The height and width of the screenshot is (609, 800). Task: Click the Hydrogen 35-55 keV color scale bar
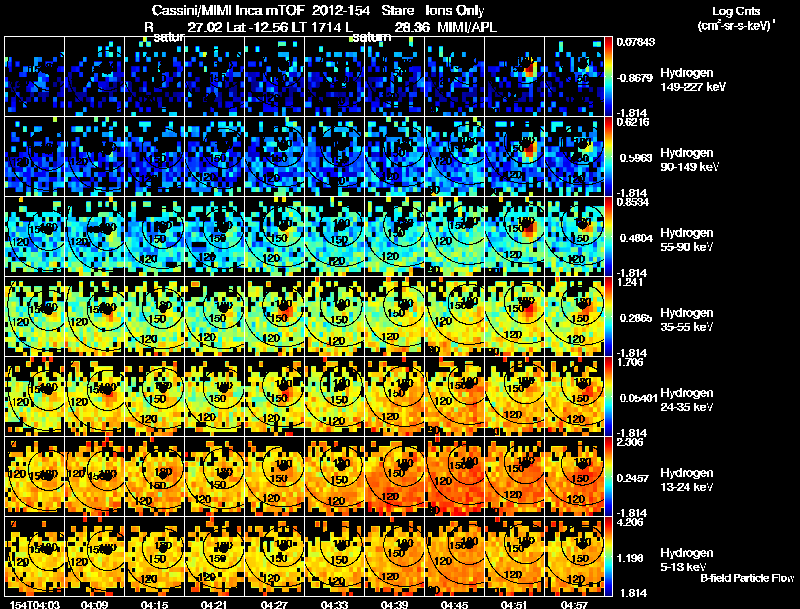(608, 316)
